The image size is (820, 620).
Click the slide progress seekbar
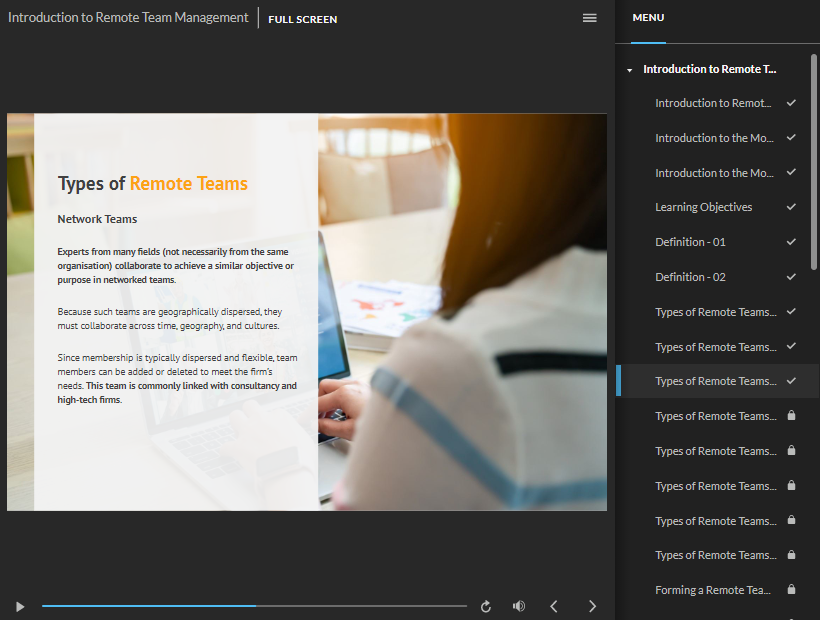[x=254, y=606]
